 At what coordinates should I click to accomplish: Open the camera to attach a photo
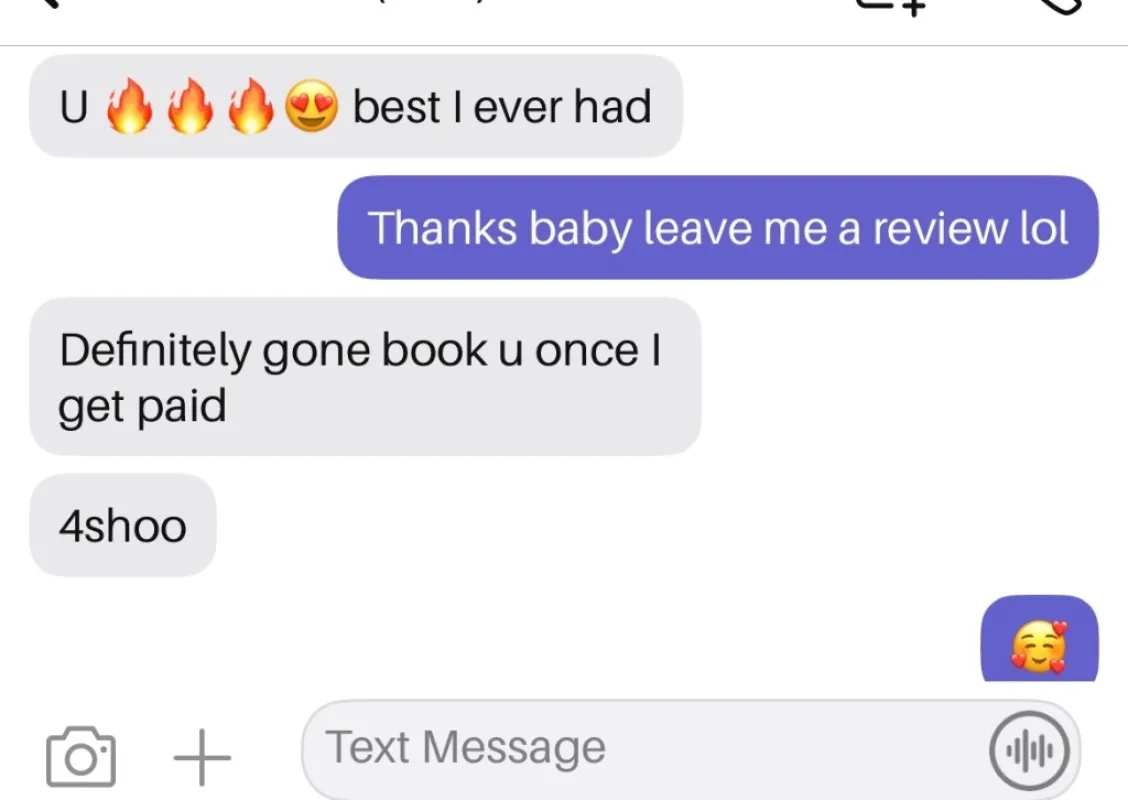pyautogui.click(x=81, y=757)
